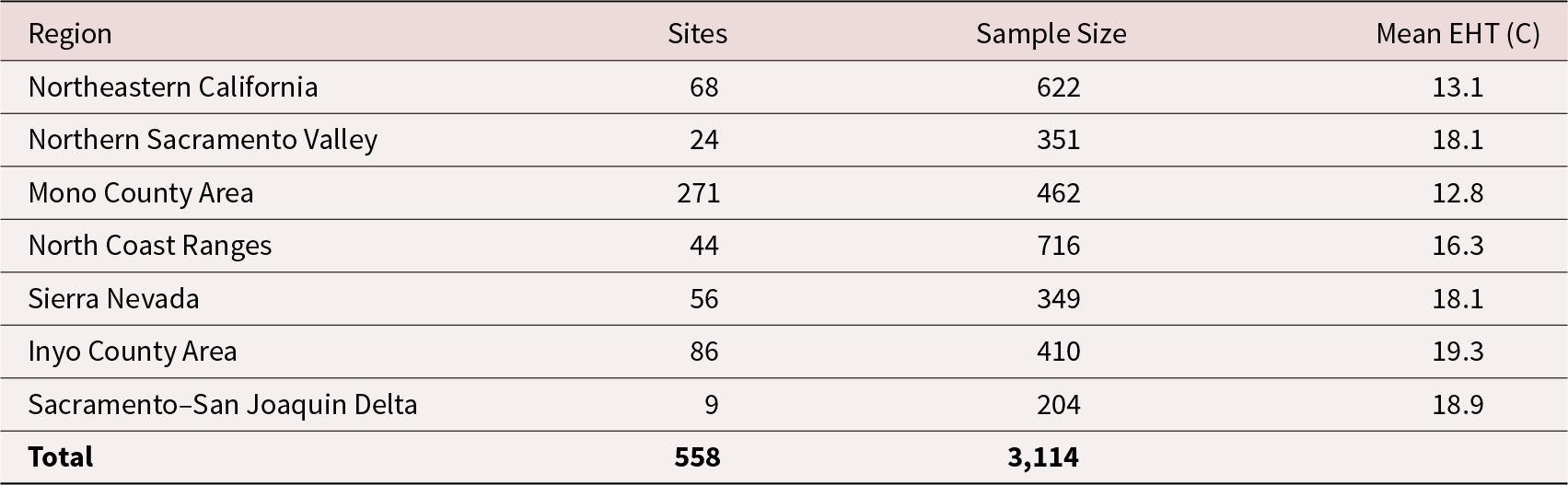Select the mean EHT value 19.3
The height and width of the screenshot is (485, 1568).
coord(1458,352)
